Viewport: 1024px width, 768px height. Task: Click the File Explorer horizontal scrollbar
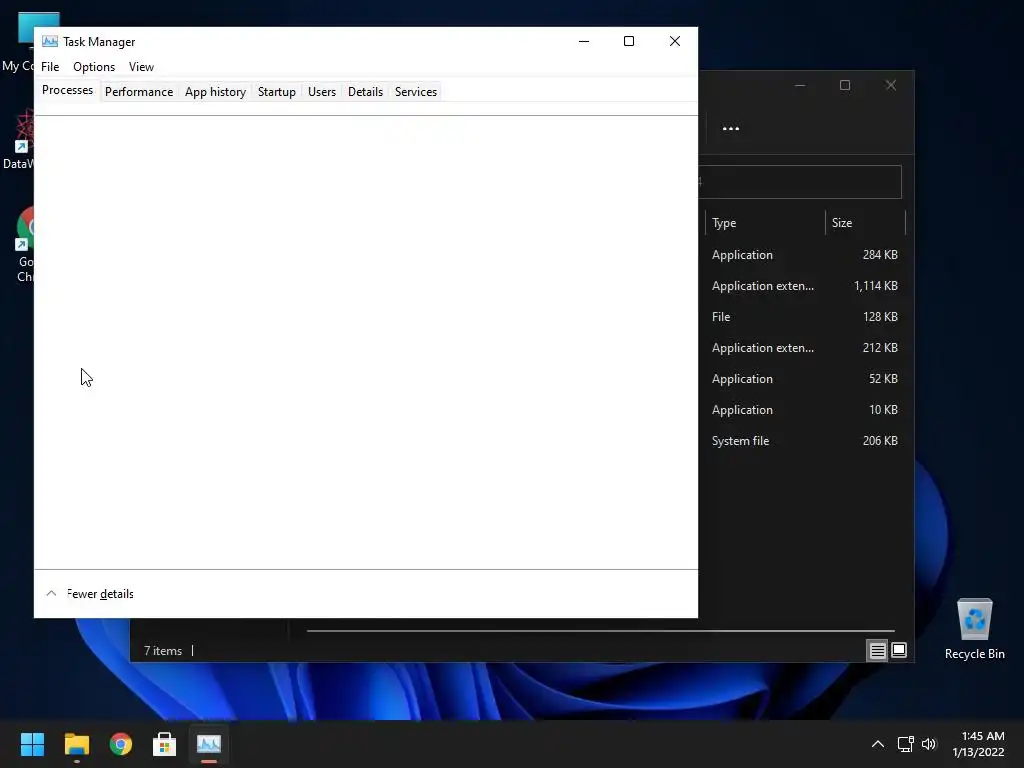(600, 631)
